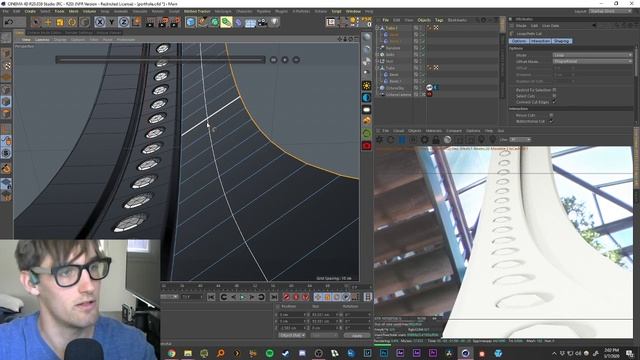Open the Mesh menu in main menu bar
Image resolution: width=640 pixels, height=360 pixels.
coord(73,11)
